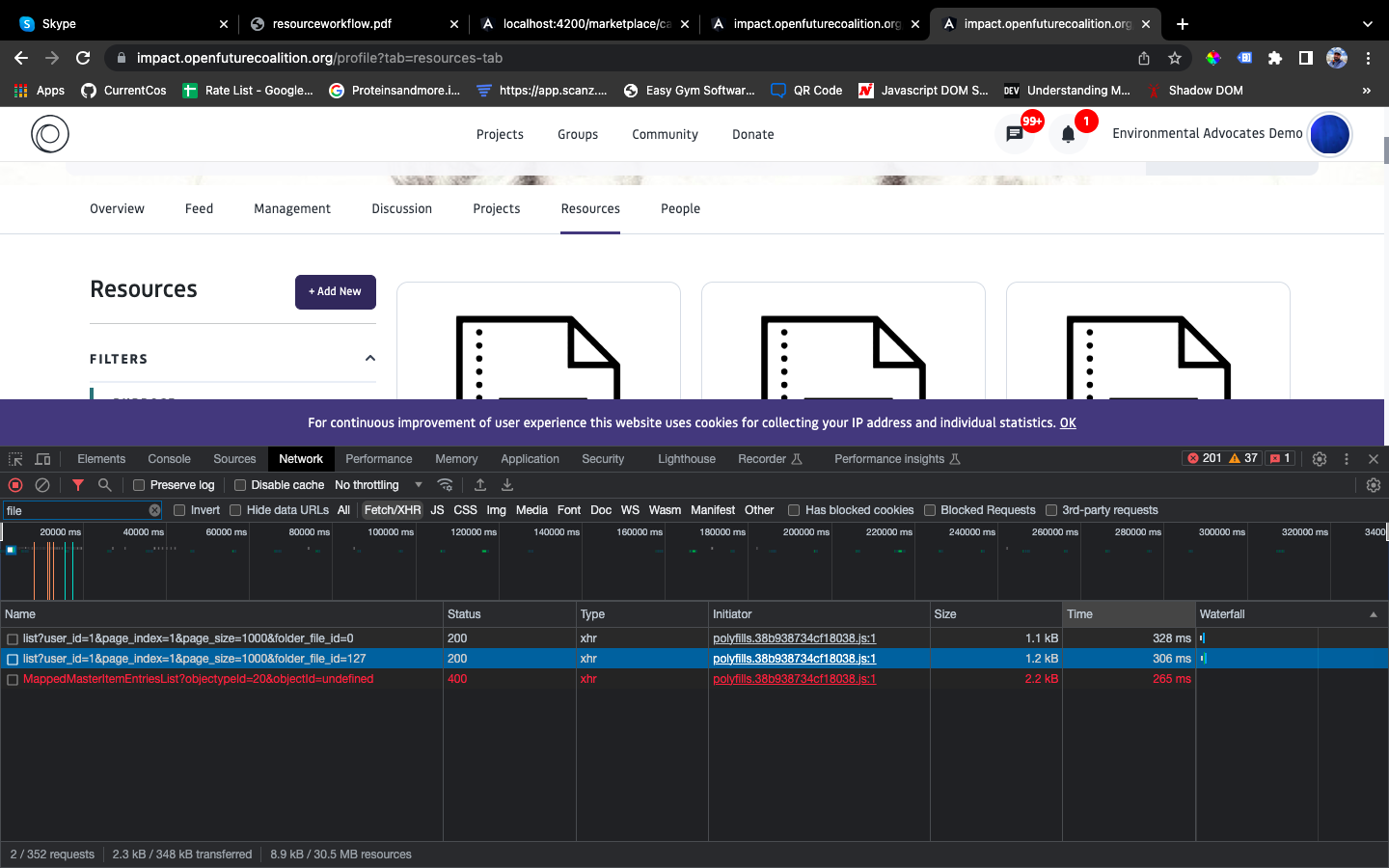Toggle the device toolbar icon in DevTools

(x=42, y=459)
